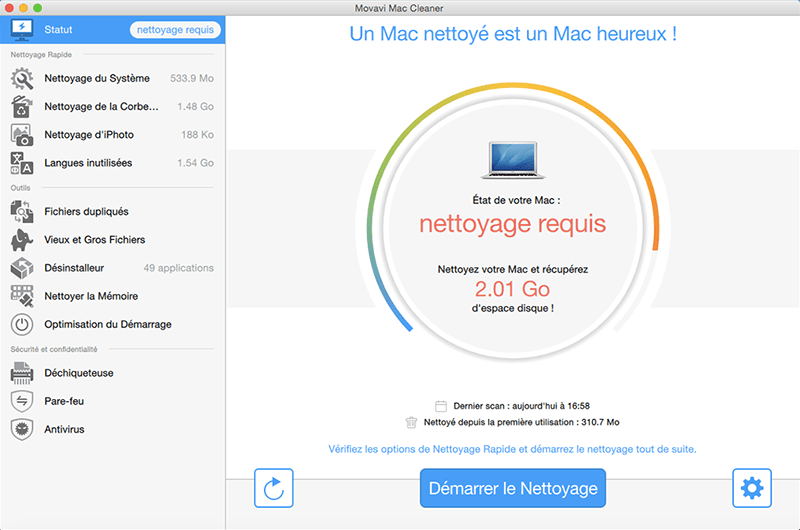Click the nettoyage requis badge in sidebar
Image resolution: width=800 pixels, height=530 pixels.
175,30
